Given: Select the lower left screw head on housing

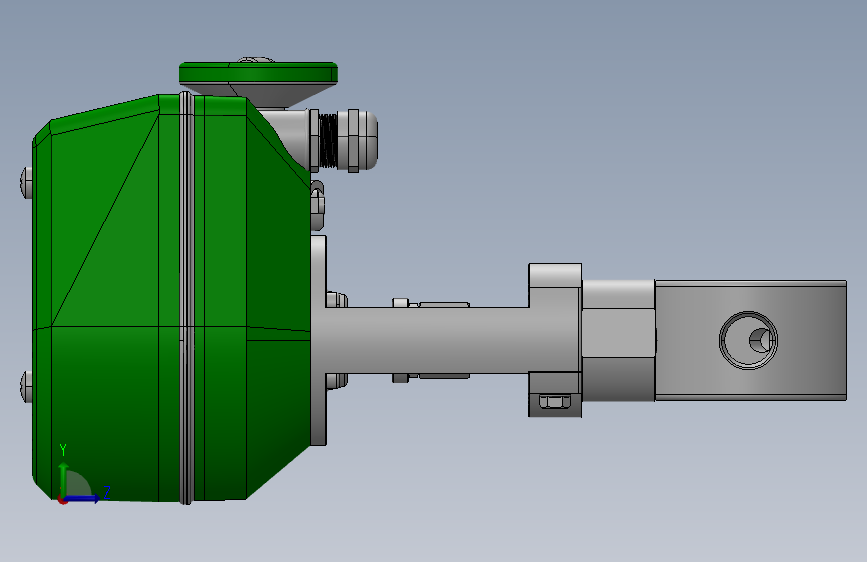Looking at the screenshot, I should [x=26, y=387].
